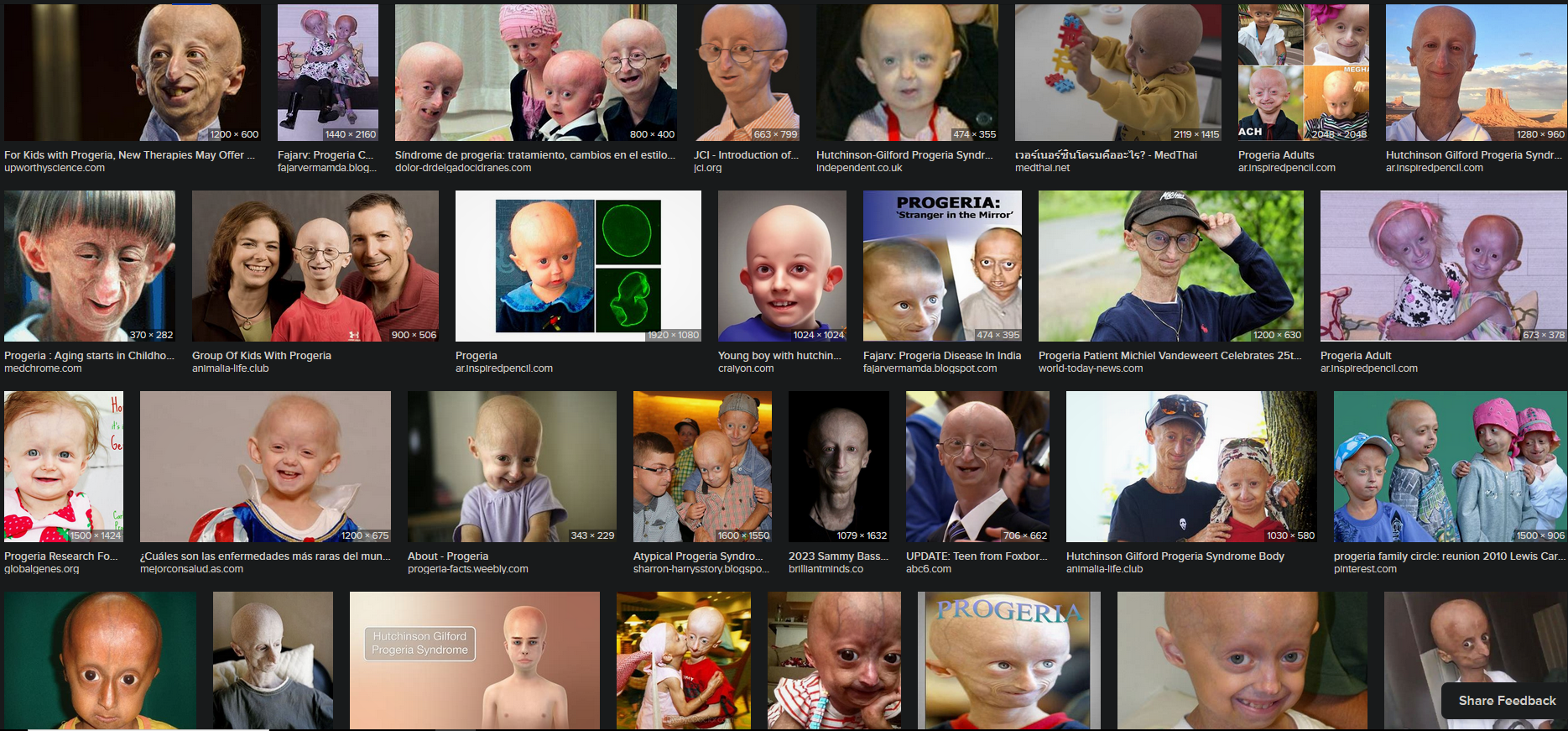Click the craiyon.com source link
The image size is (1568, 731).
click(x=746, y=368)
